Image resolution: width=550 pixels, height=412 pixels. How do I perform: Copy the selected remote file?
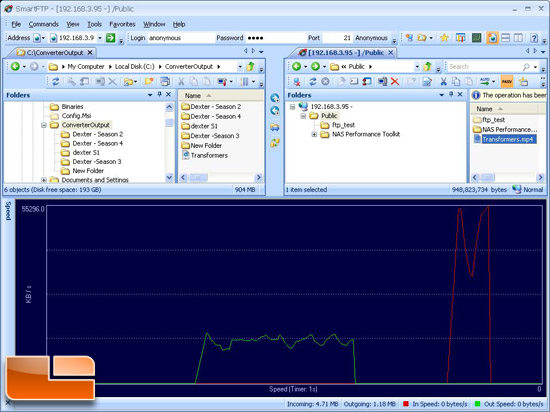coord(456,82)
